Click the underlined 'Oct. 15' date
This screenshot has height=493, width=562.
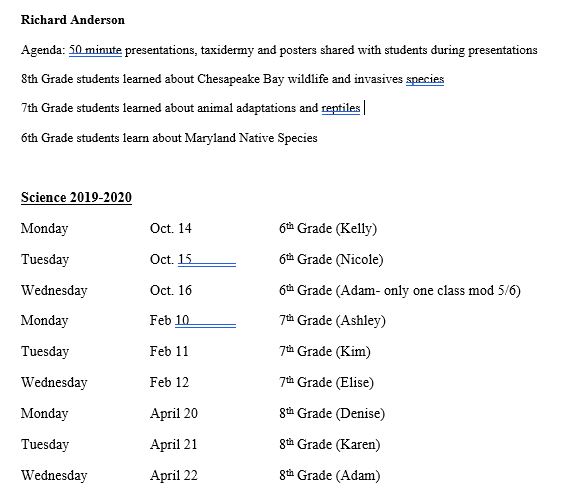tap(171, 259)
